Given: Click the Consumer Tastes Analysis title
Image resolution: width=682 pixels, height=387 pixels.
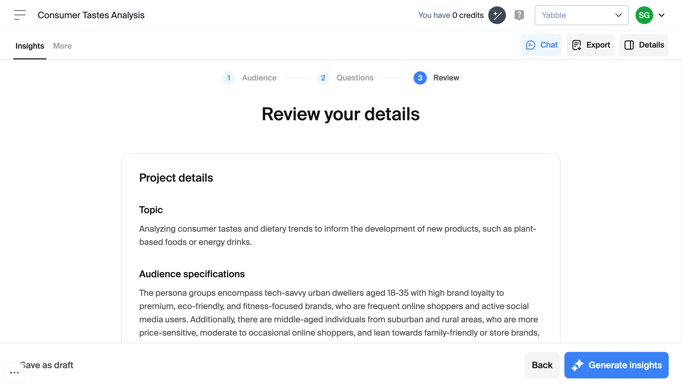Looking at the screenshot, I should [91, 15].
